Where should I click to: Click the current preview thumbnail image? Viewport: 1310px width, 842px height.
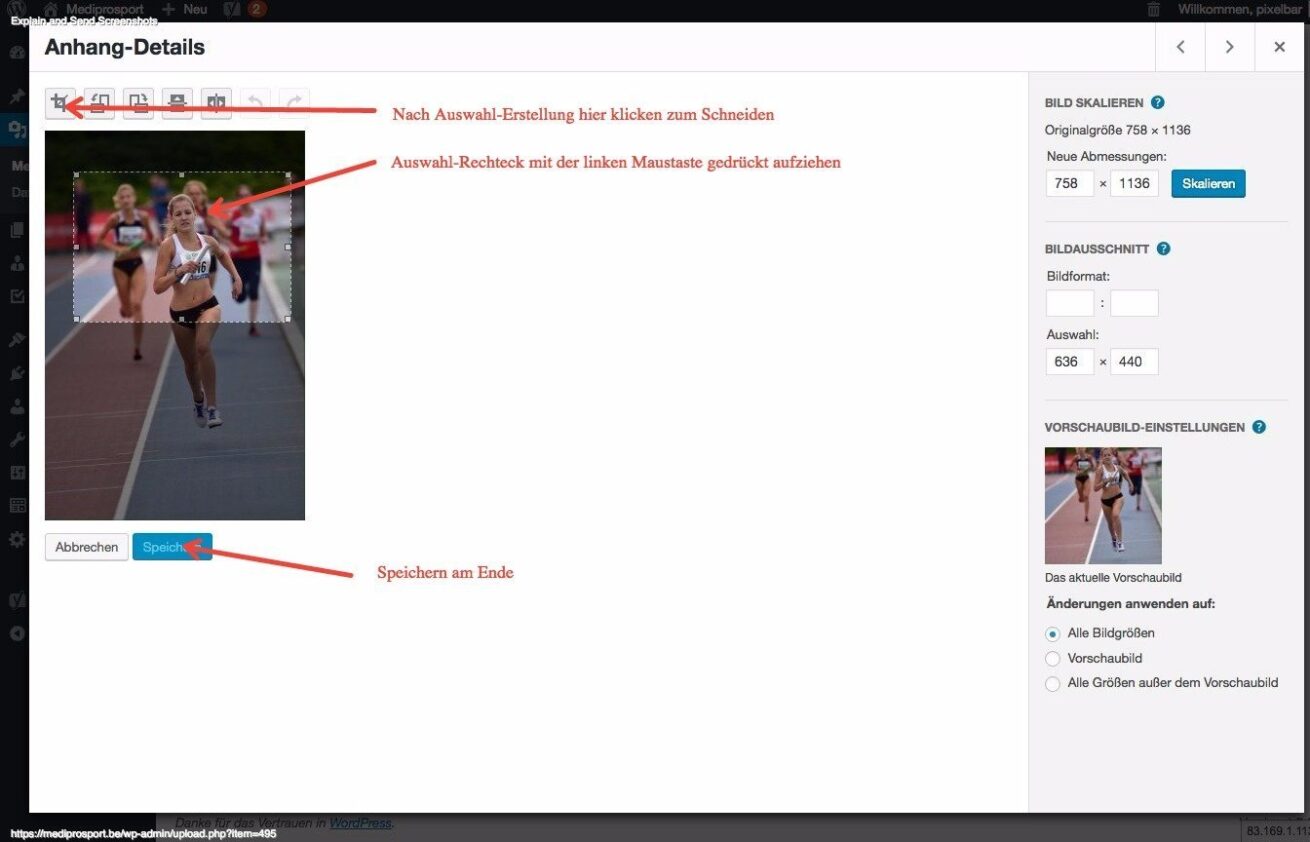pyautogui.click(x=1103, y=506)
